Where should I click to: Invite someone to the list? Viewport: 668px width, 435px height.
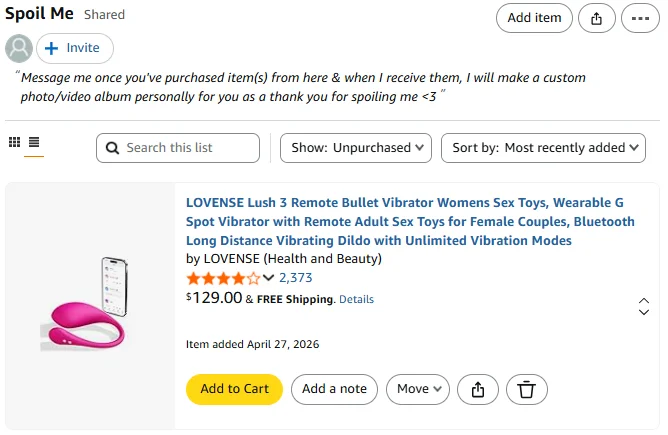(x=74, y=48)
